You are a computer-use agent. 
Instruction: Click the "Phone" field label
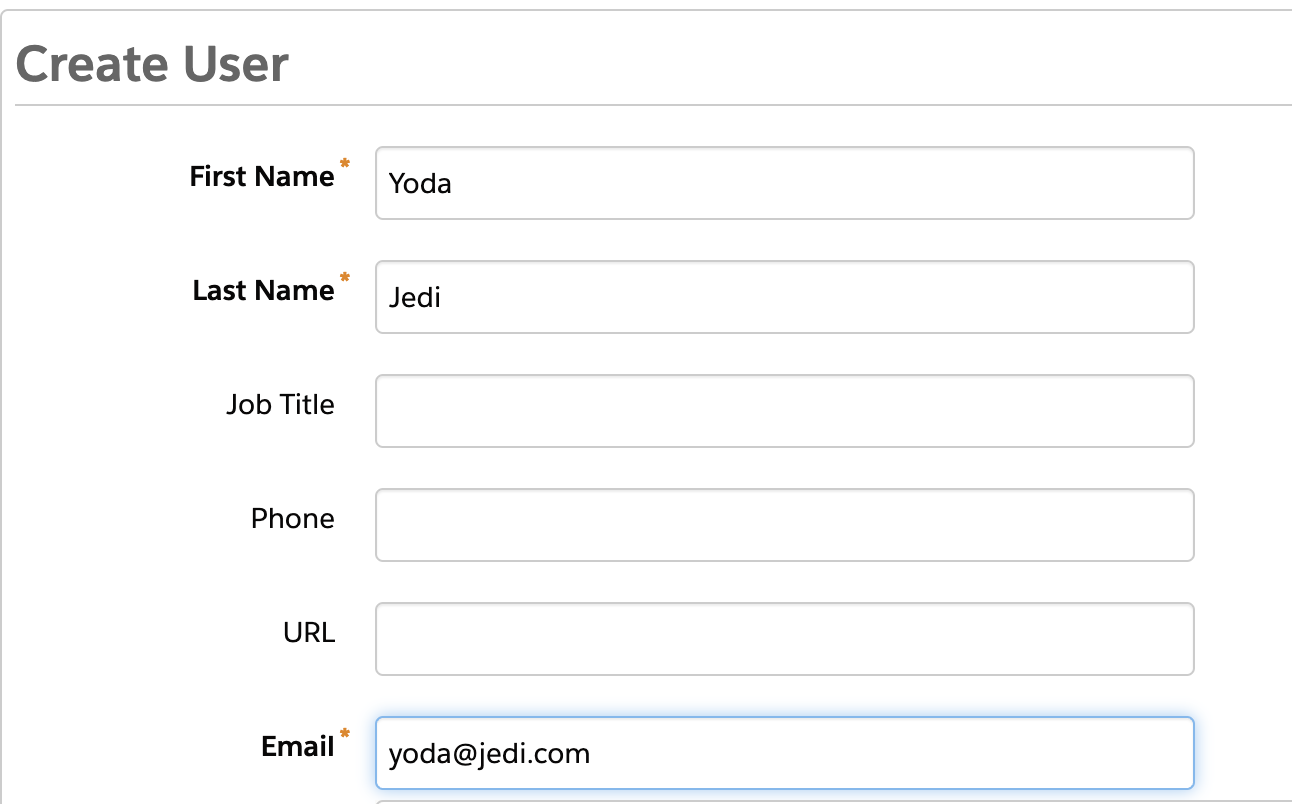[292, 519]
